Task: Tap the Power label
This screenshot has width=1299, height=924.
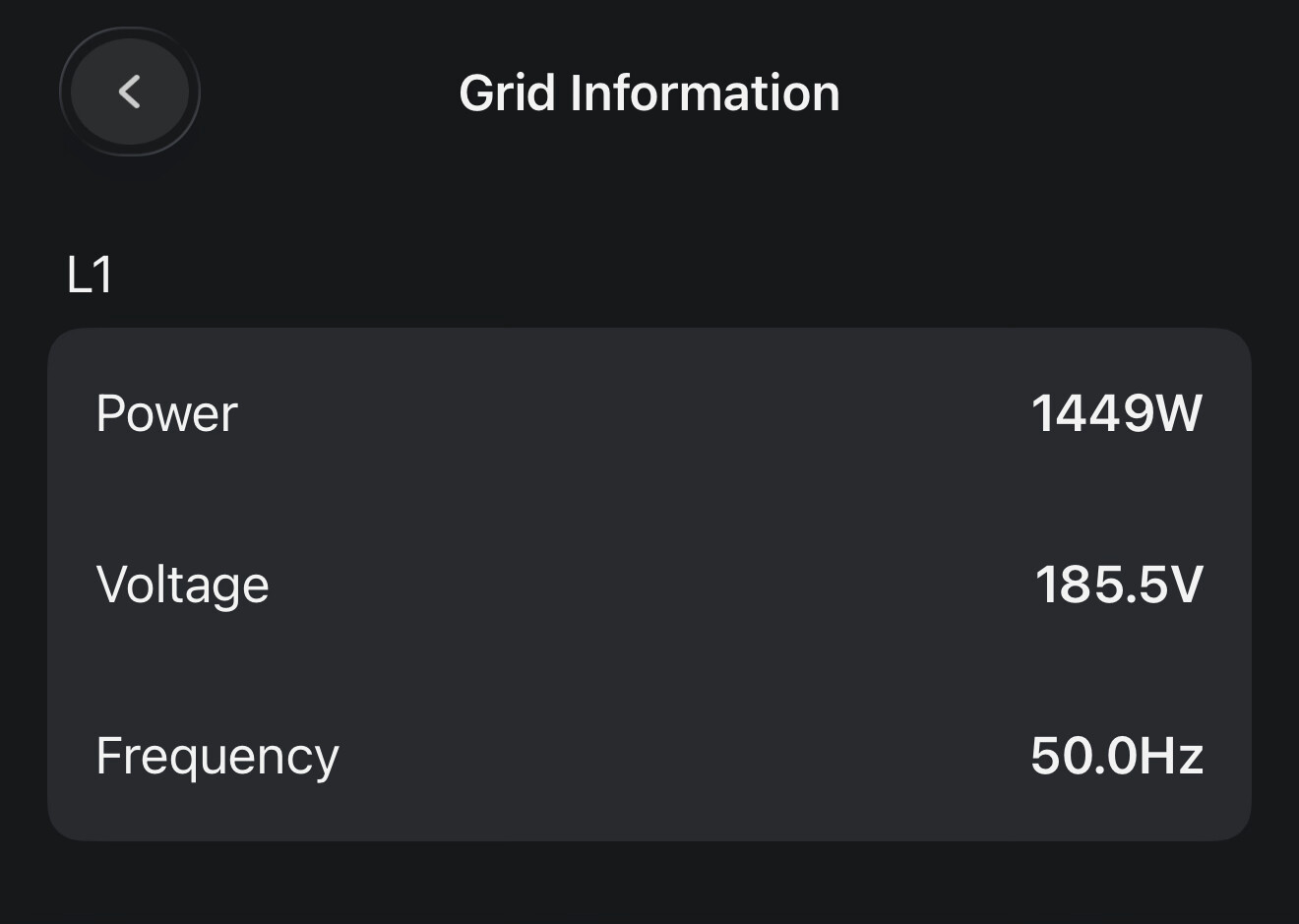Action: (166, 413)
